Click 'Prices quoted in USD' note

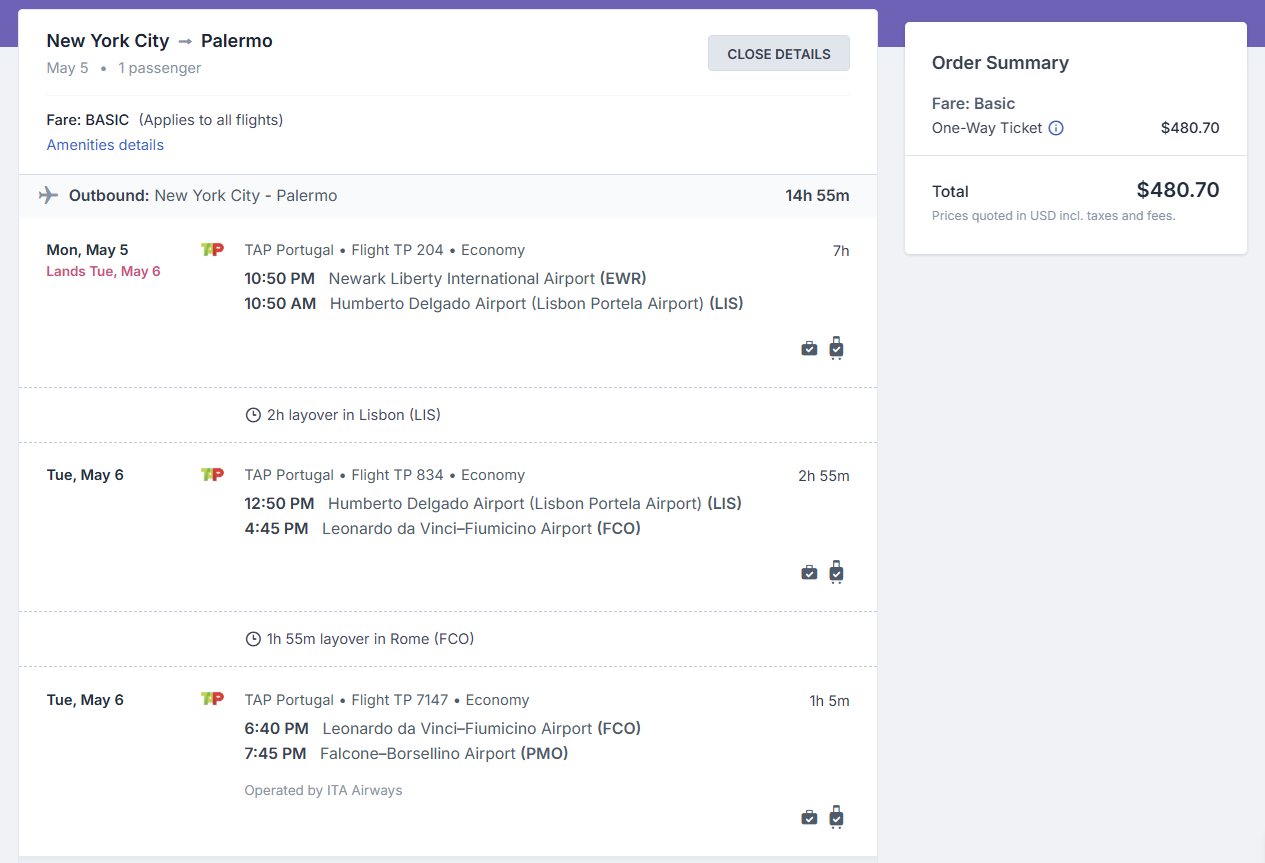(1053, 215)
